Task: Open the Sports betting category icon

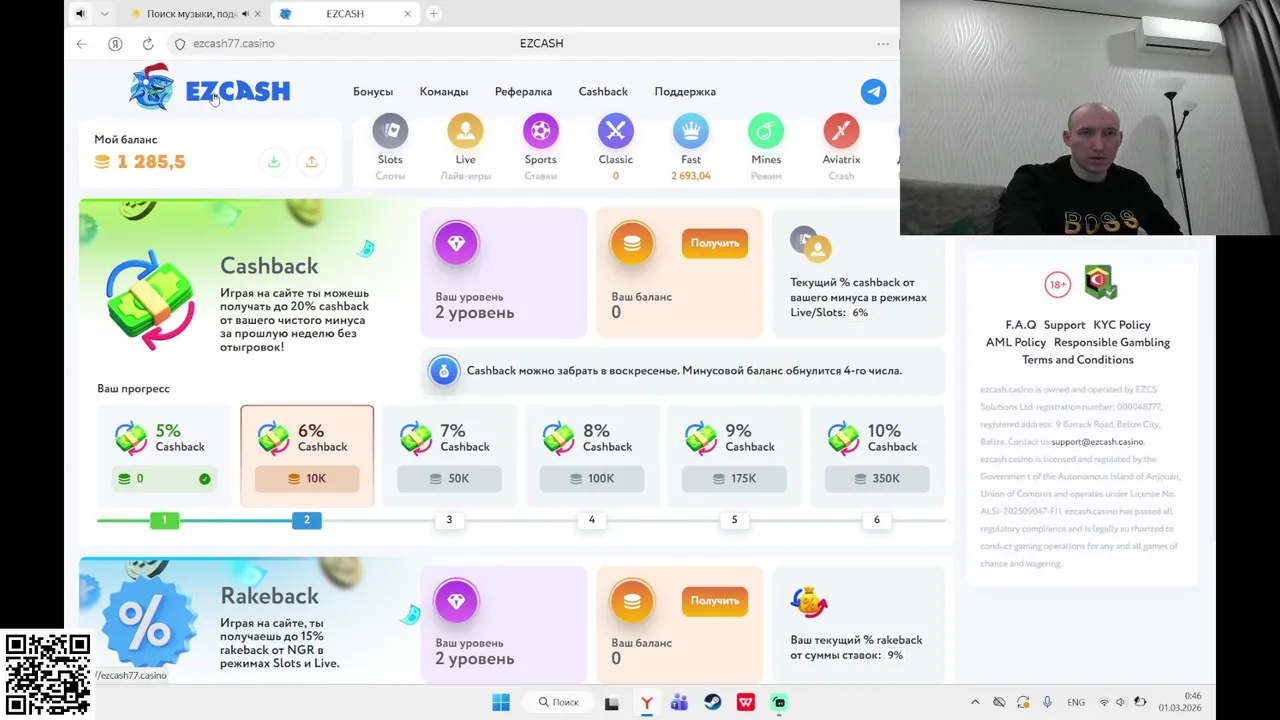Action: point(540,131)
